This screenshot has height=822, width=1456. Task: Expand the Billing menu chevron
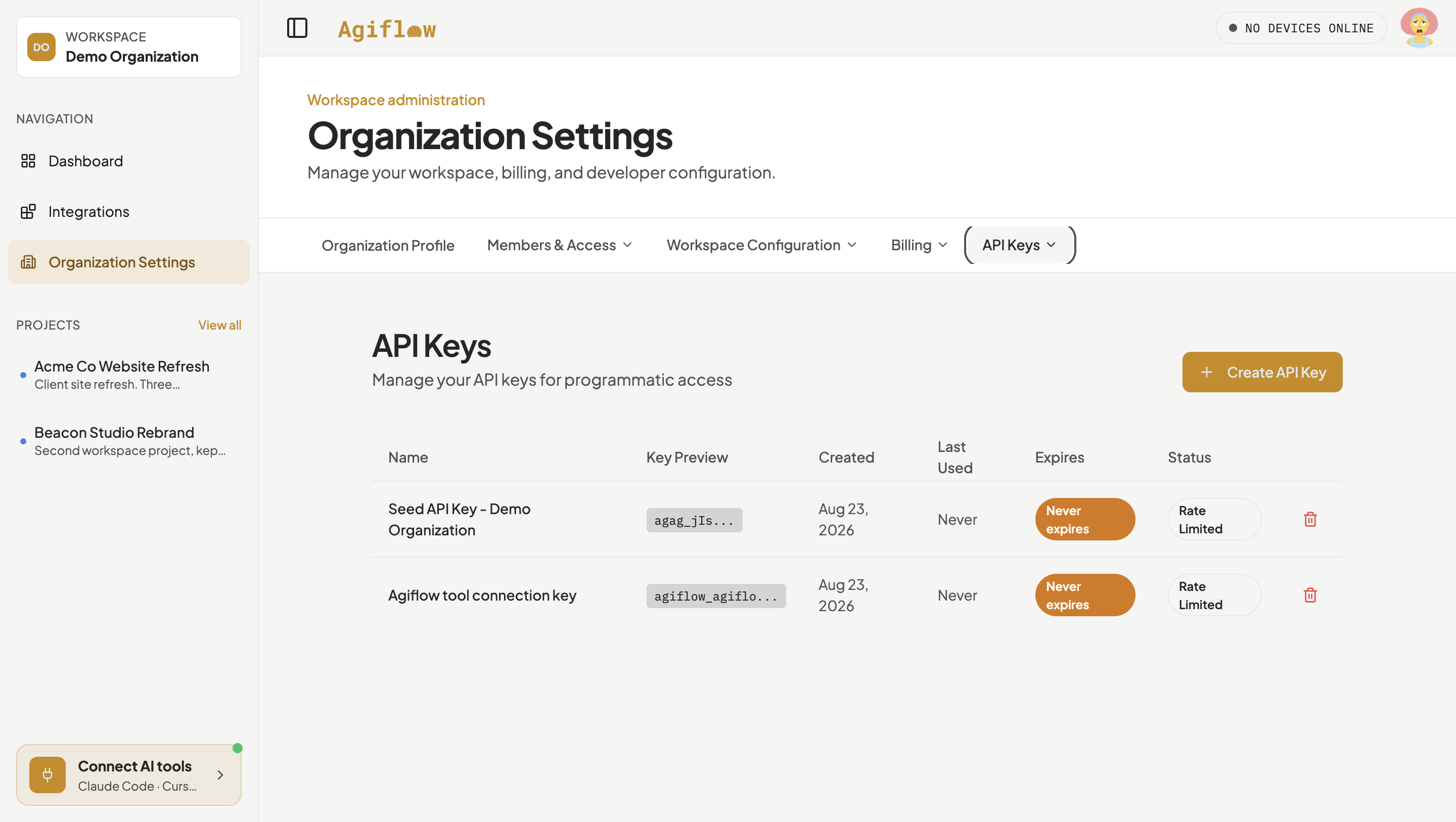[x=943, y=245]
